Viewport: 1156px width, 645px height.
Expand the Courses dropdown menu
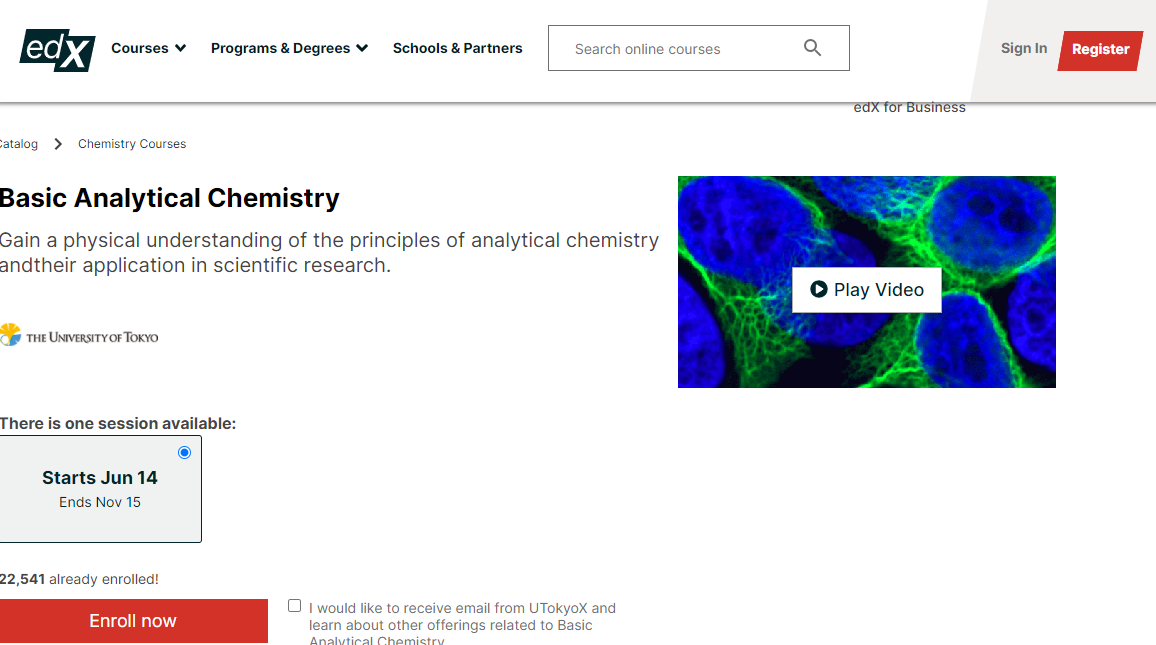(148, 48)
